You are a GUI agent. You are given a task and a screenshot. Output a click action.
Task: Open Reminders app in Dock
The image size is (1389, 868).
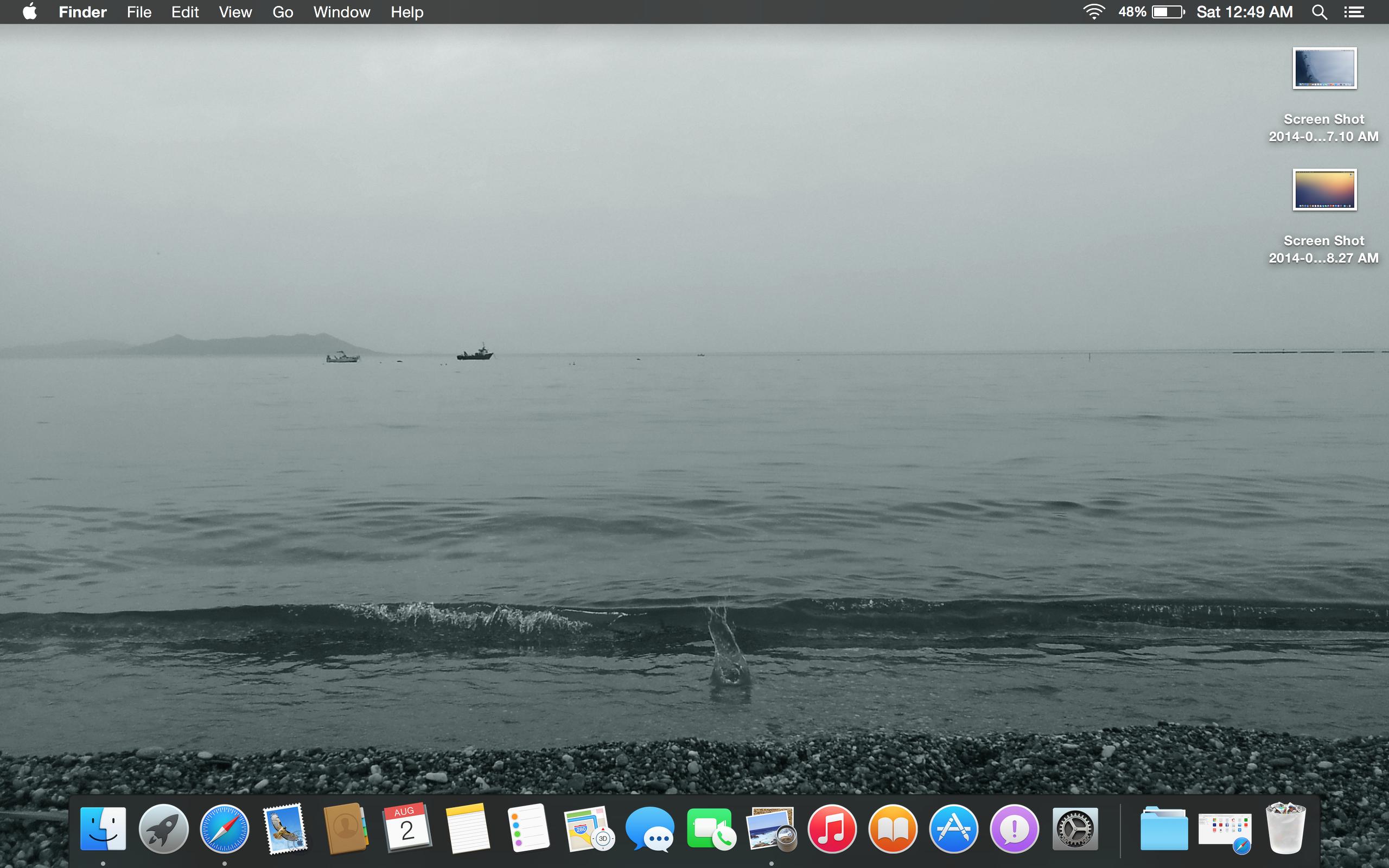pos(528,829)
